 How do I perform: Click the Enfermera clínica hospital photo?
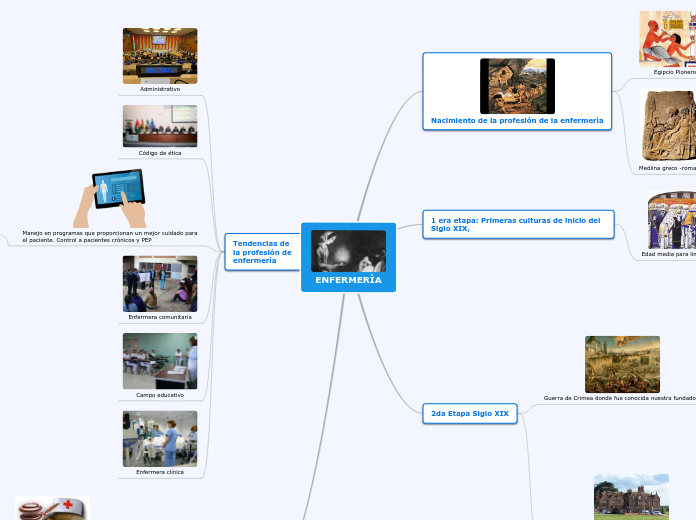(x=160, y=439)
